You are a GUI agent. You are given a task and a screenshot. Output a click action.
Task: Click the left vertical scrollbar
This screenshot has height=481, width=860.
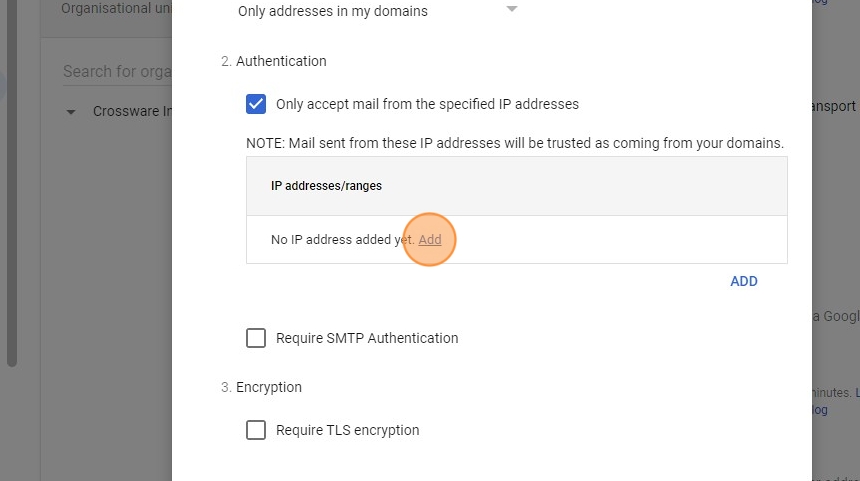[12, 200]
